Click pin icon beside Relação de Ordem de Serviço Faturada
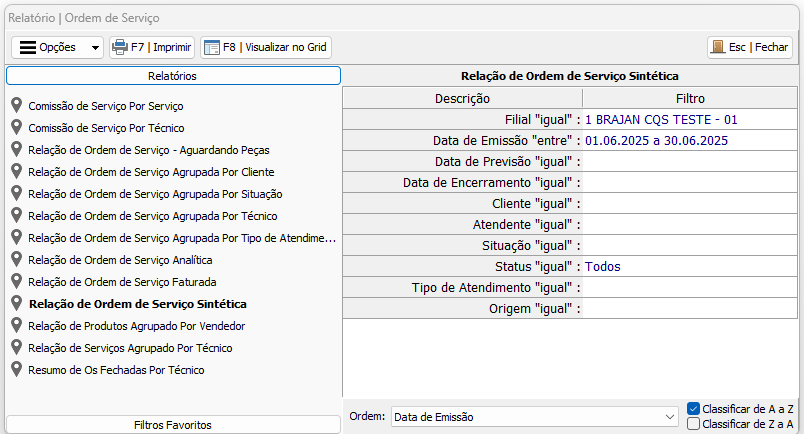804x434 pixels. (x=17, y=282)
